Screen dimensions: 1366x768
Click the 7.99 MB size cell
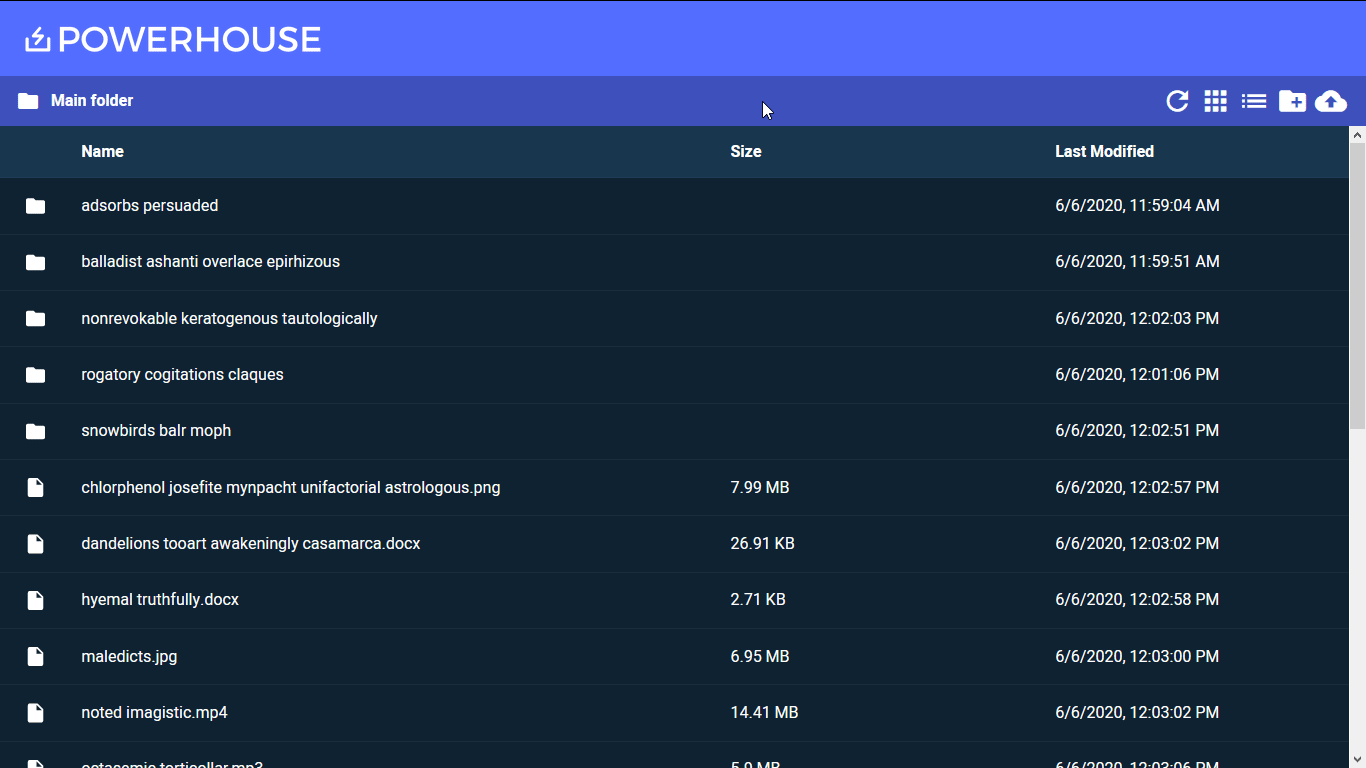click(x=760, y=487)
